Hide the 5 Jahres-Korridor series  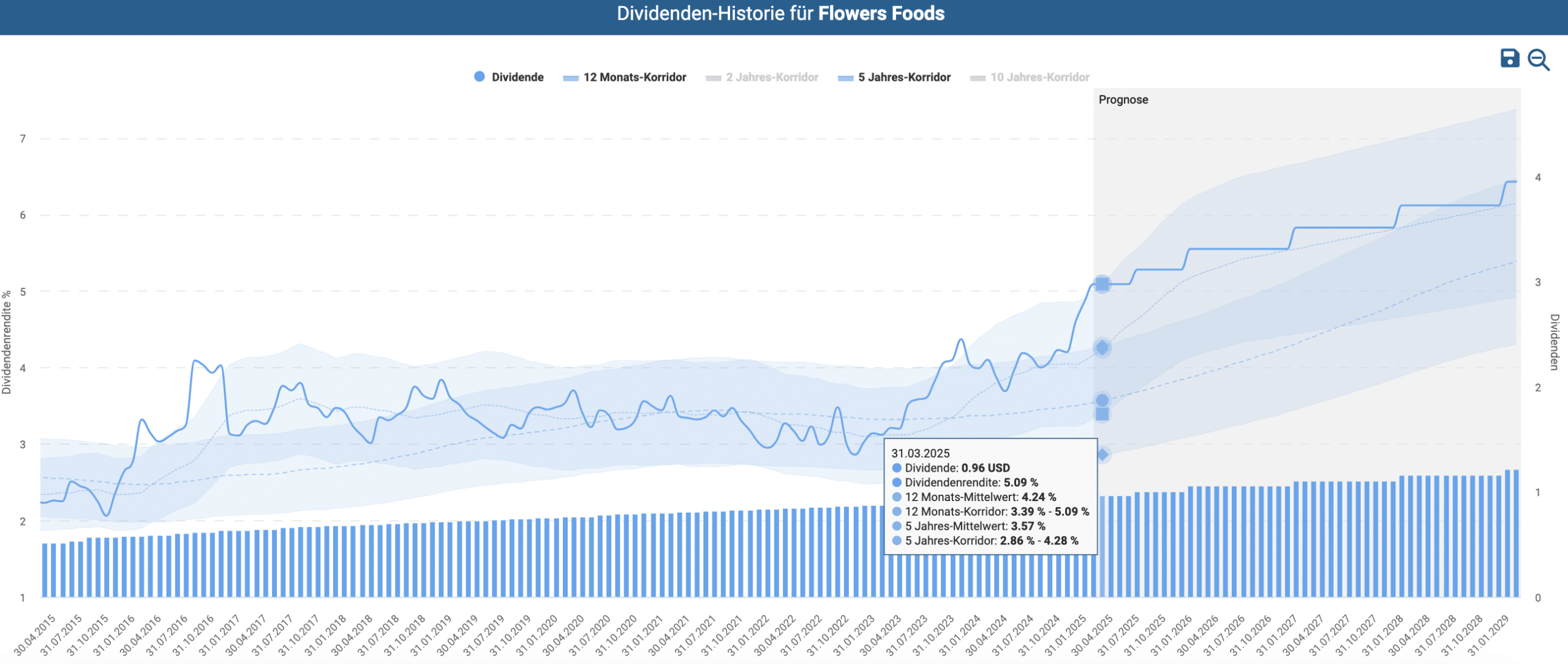click(x=904, y=77)
